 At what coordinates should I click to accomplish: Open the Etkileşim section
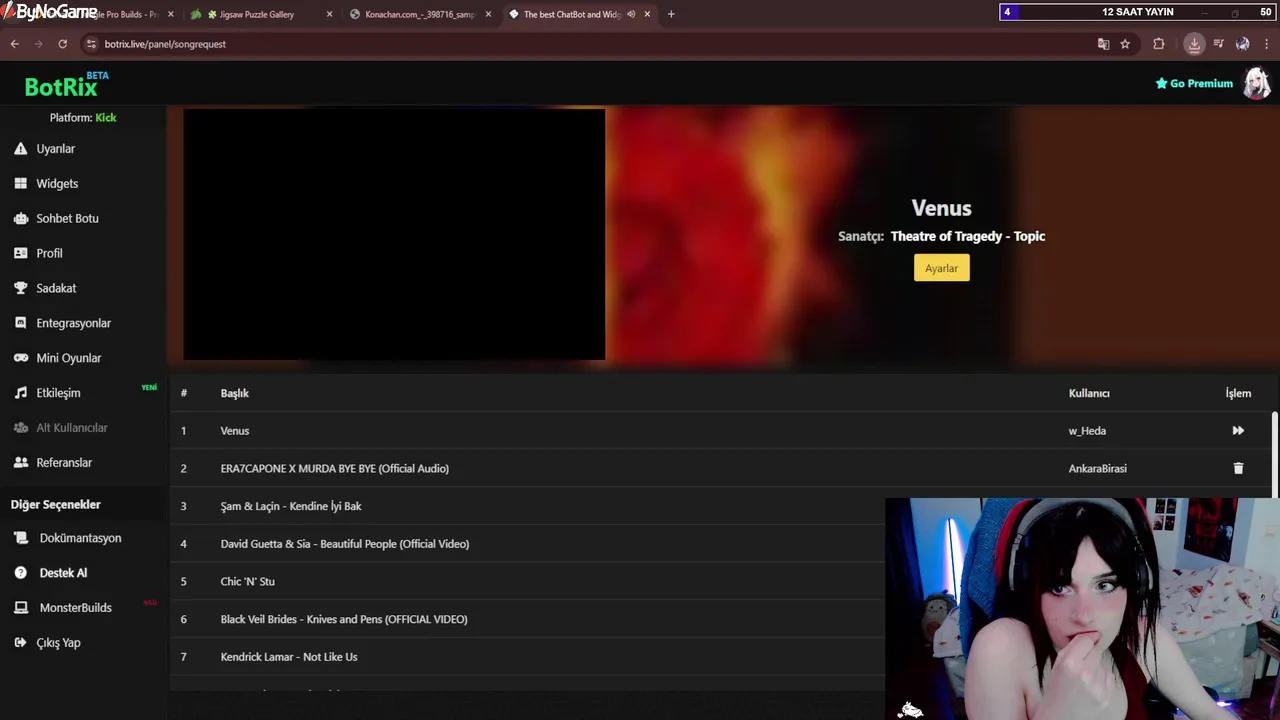[x=58, y=393]
